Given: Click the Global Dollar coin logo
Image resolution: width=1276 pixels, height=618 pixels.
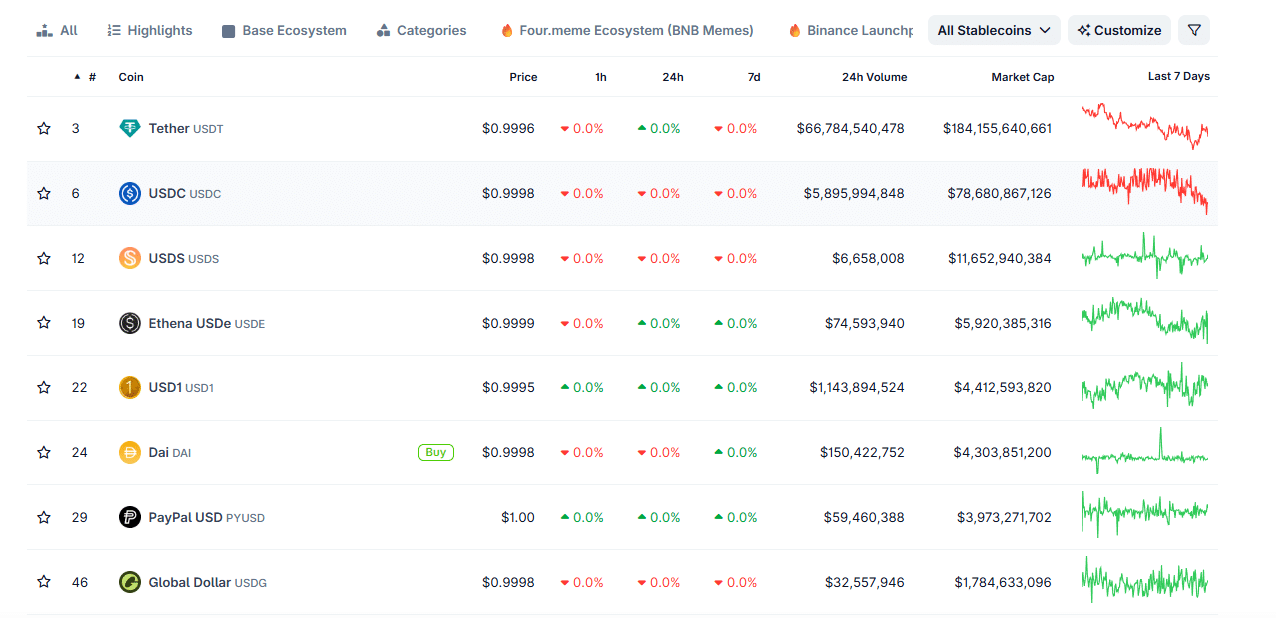Looking at the screenshot, I should click(x=131, y=581).
